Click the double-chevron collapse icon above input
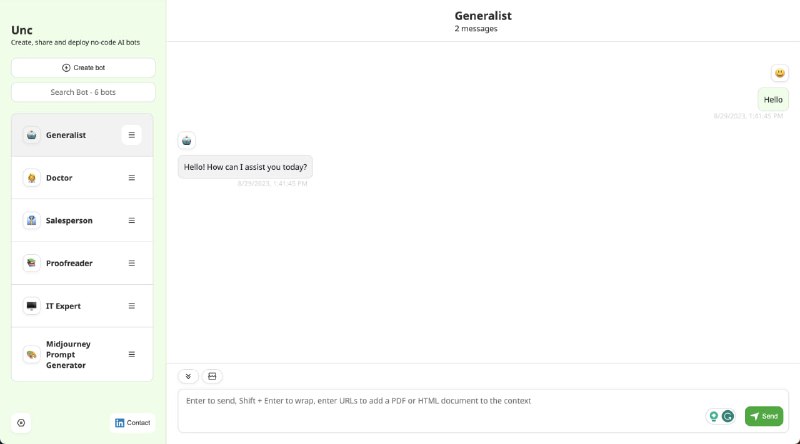The height and width of the screenshot is (444, 800). (x=188, y=377)
